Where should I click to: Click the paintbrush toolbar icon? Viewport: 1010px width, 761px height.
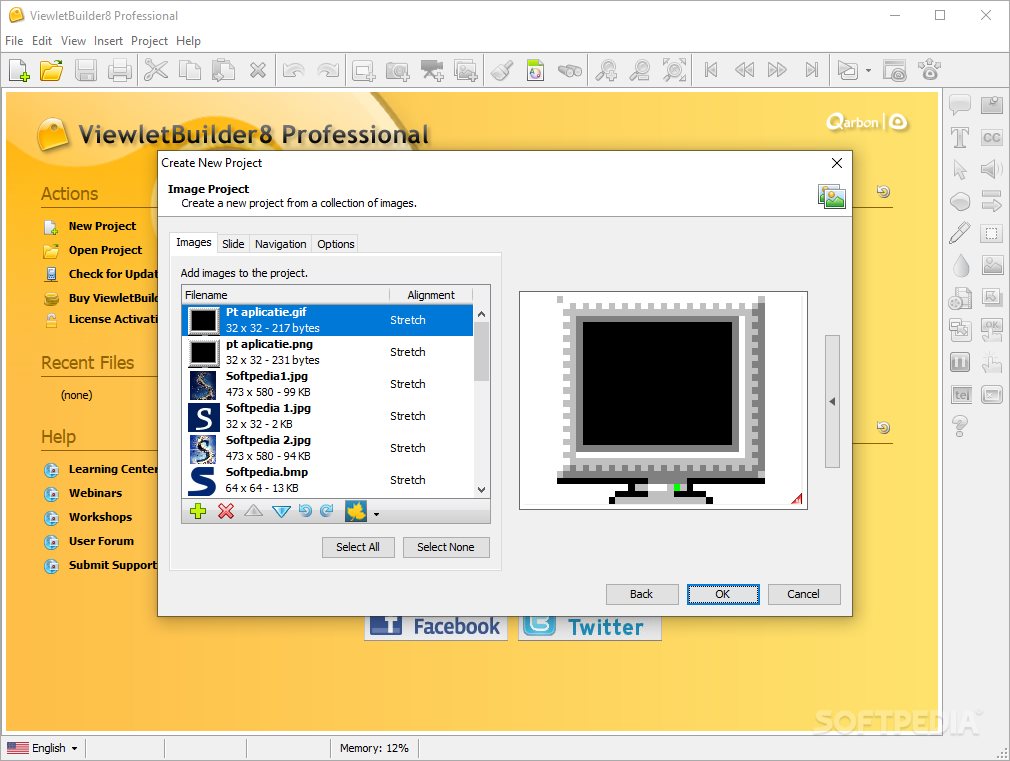pos(502,71)
